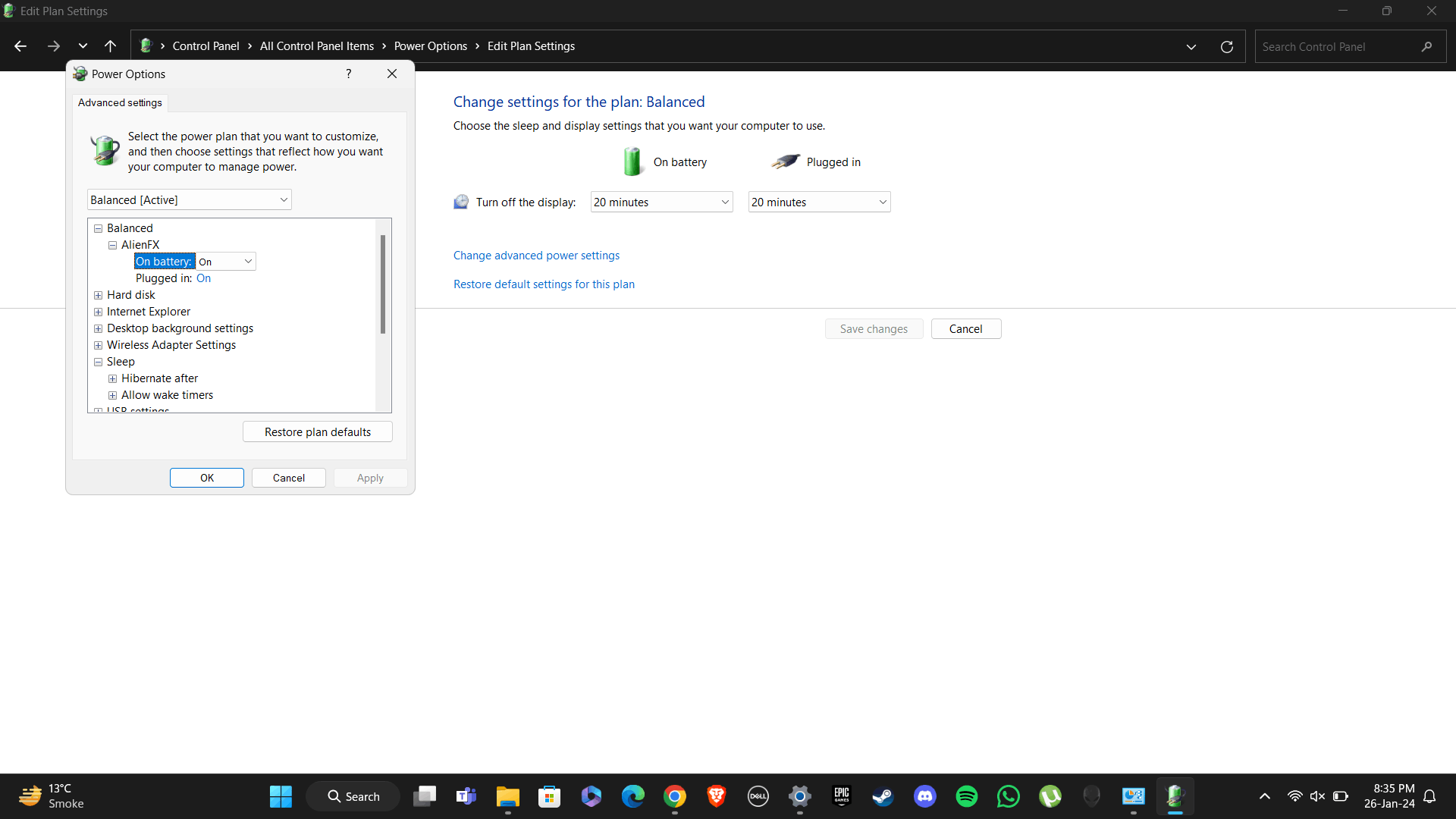
Task: Click Restore default settings for this plan link
Action: pyautogui.click(x=544, y=284)
